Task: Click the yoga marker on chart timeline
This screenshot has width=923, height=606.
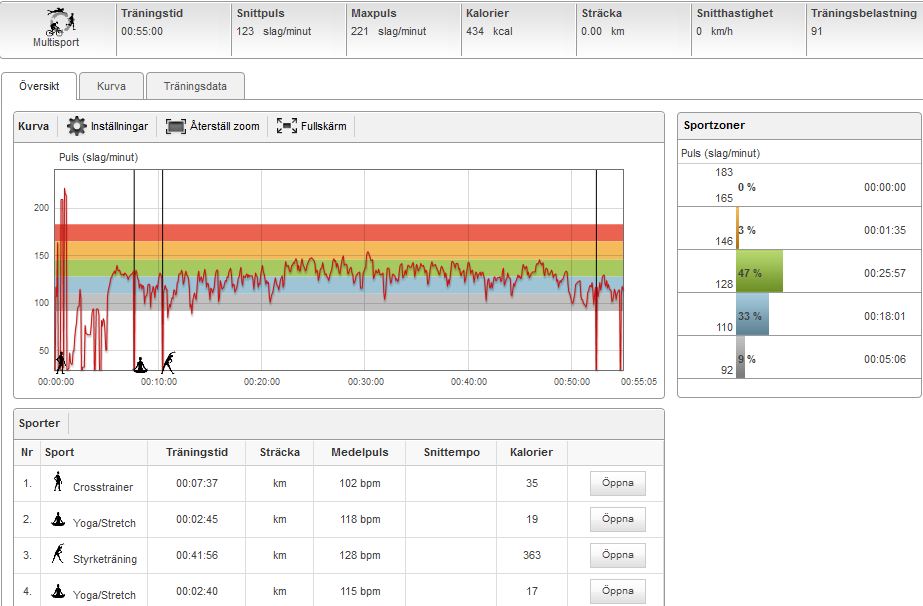Action: [142, 363]
